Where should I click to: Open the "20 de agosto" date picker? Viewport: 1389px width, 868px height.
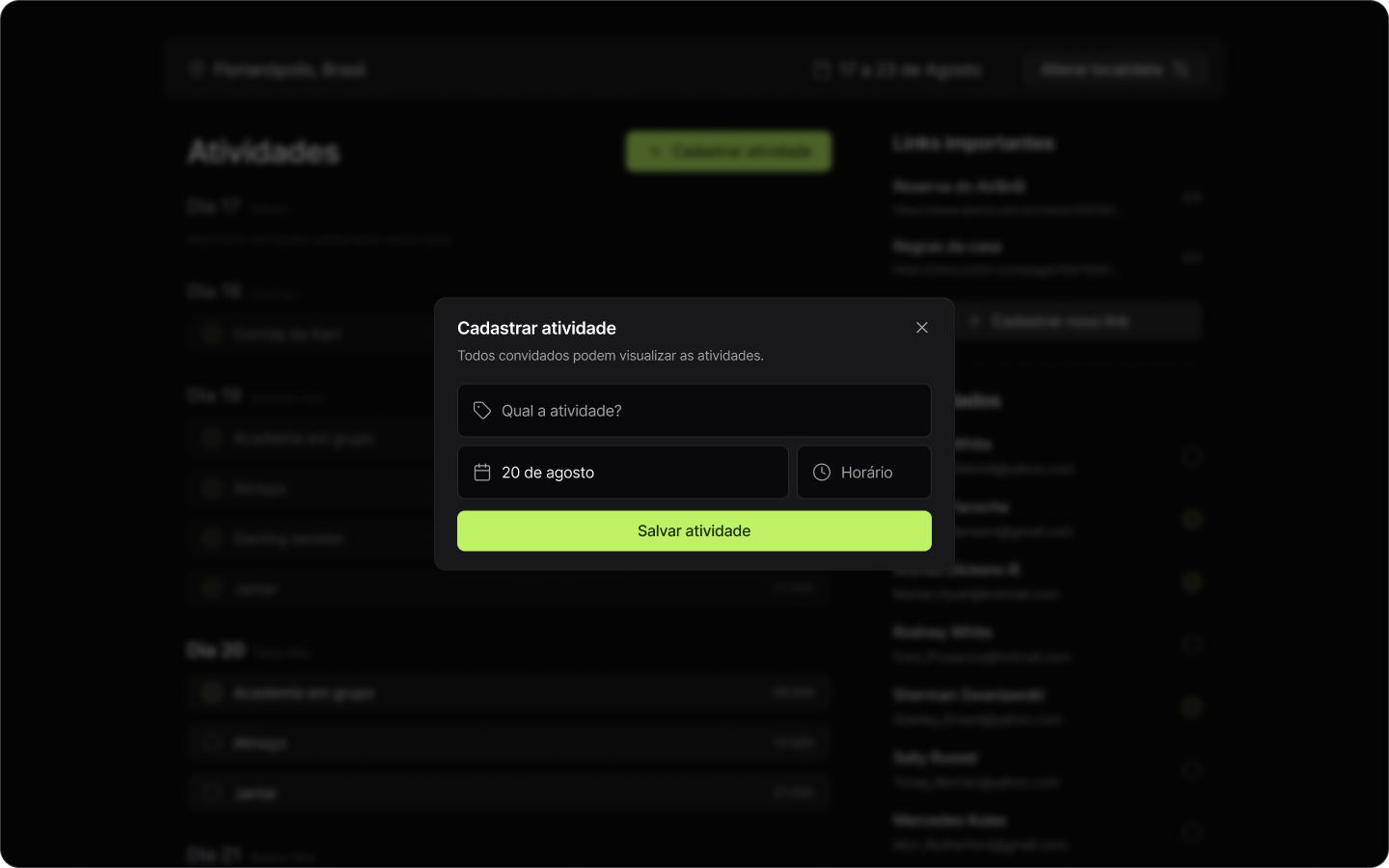click(x=623, y=473)
